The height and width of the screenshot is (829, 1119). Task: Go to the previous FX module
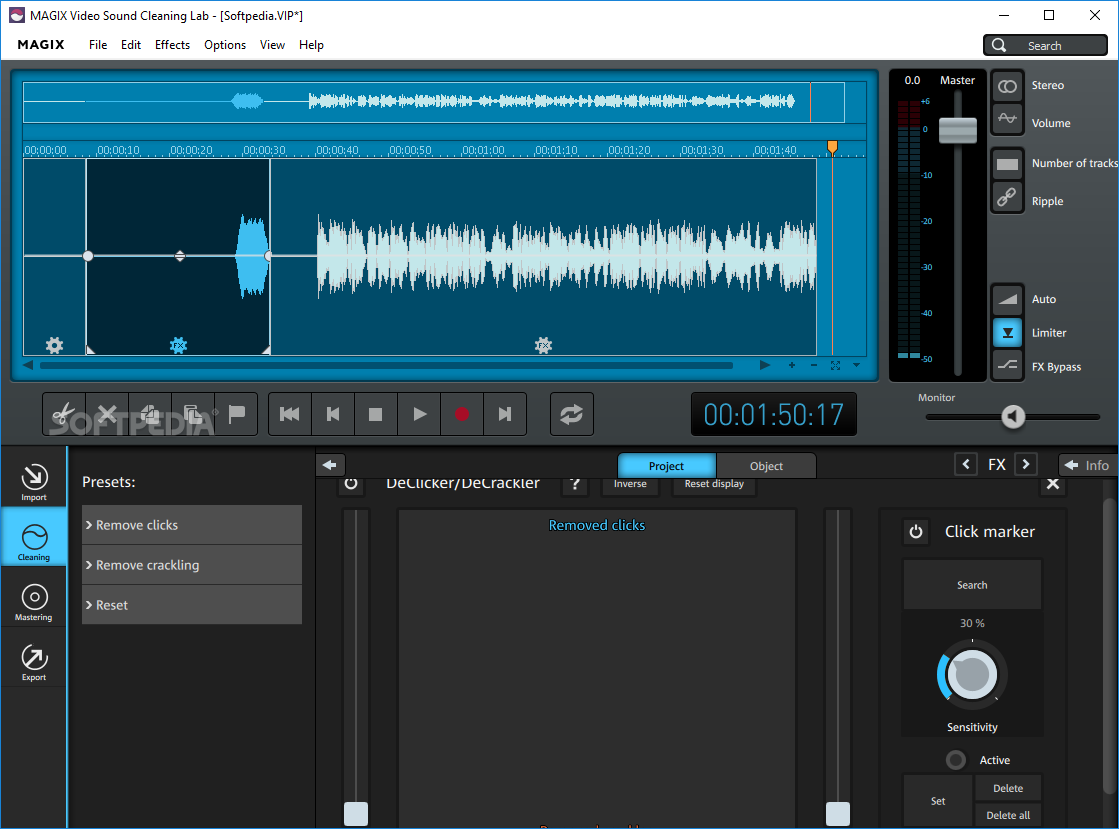pyautogui.click(x=966, y=464)
